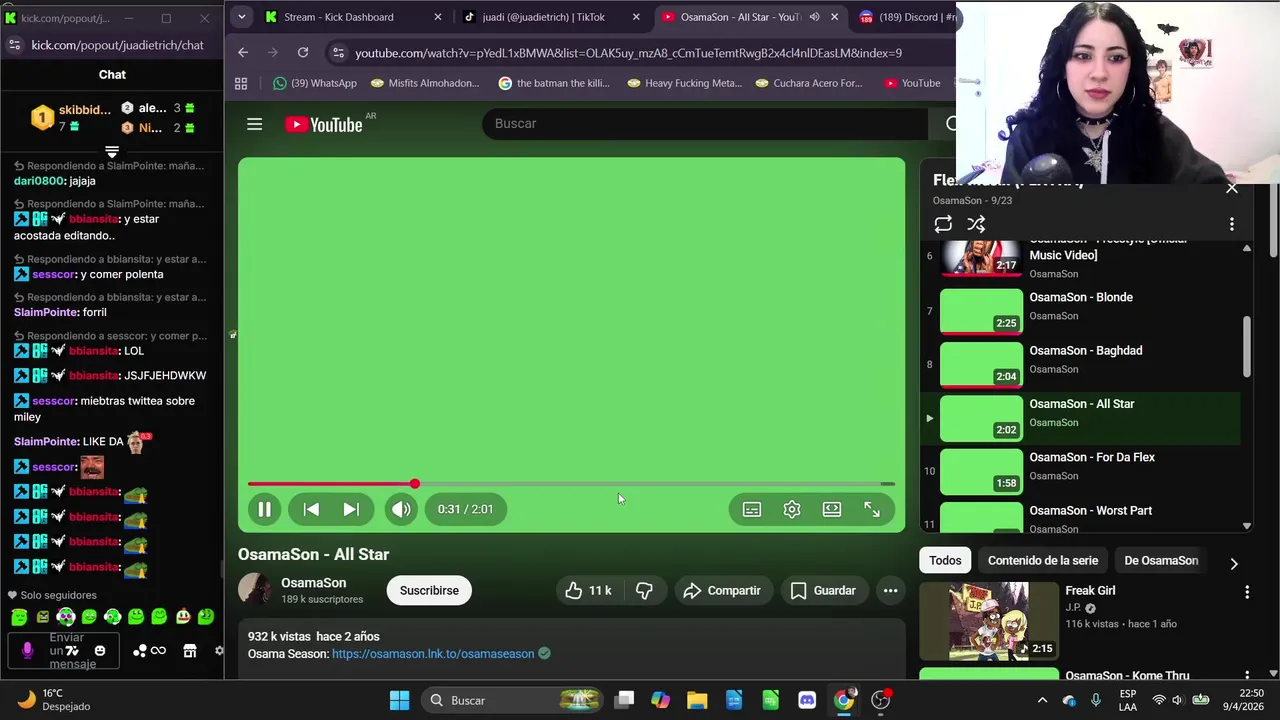The height and width of the screenshot is (720, 1280).
Task: Select the Contenido de la serie chip
Action: coord(1043,560)
